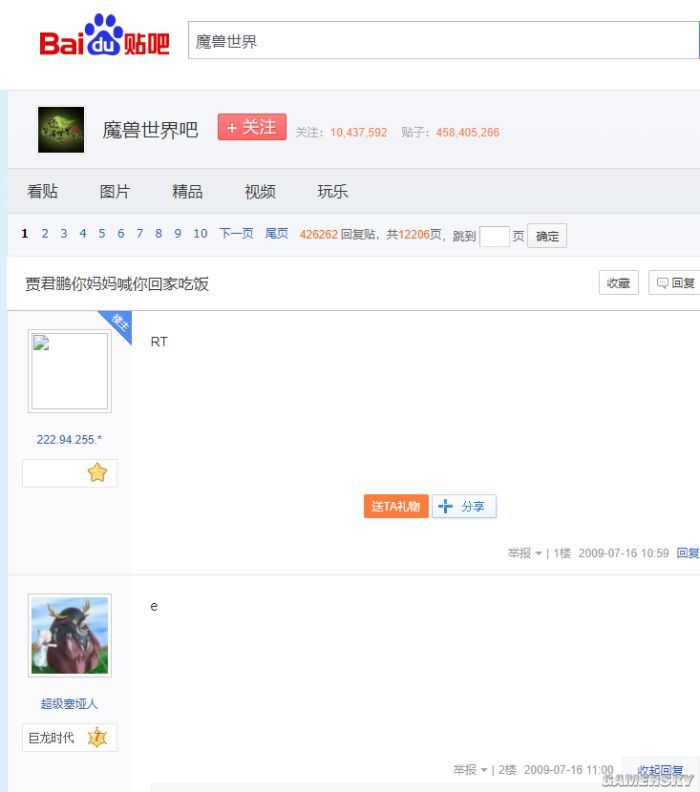Image resolution: width=700 pixels, height=792 pixels.
Task: Click the reply count 426262
Action: point(318,234)
